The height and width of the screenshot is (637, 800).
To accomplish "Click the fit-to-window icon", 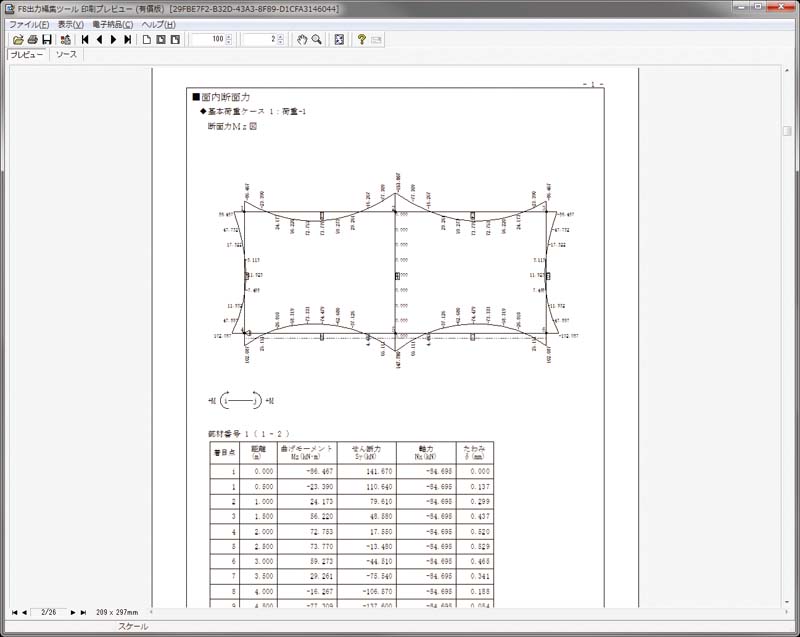I will click(x=339, y=39).
